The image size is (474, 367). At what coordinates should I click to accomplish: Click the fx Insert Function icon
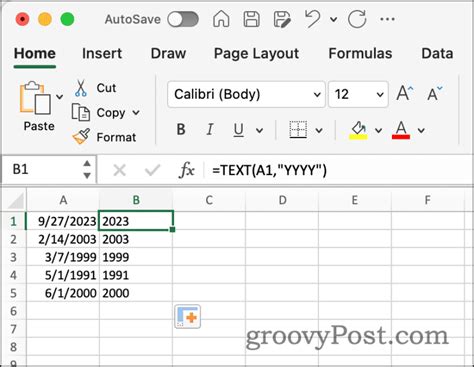pos(187,170)
